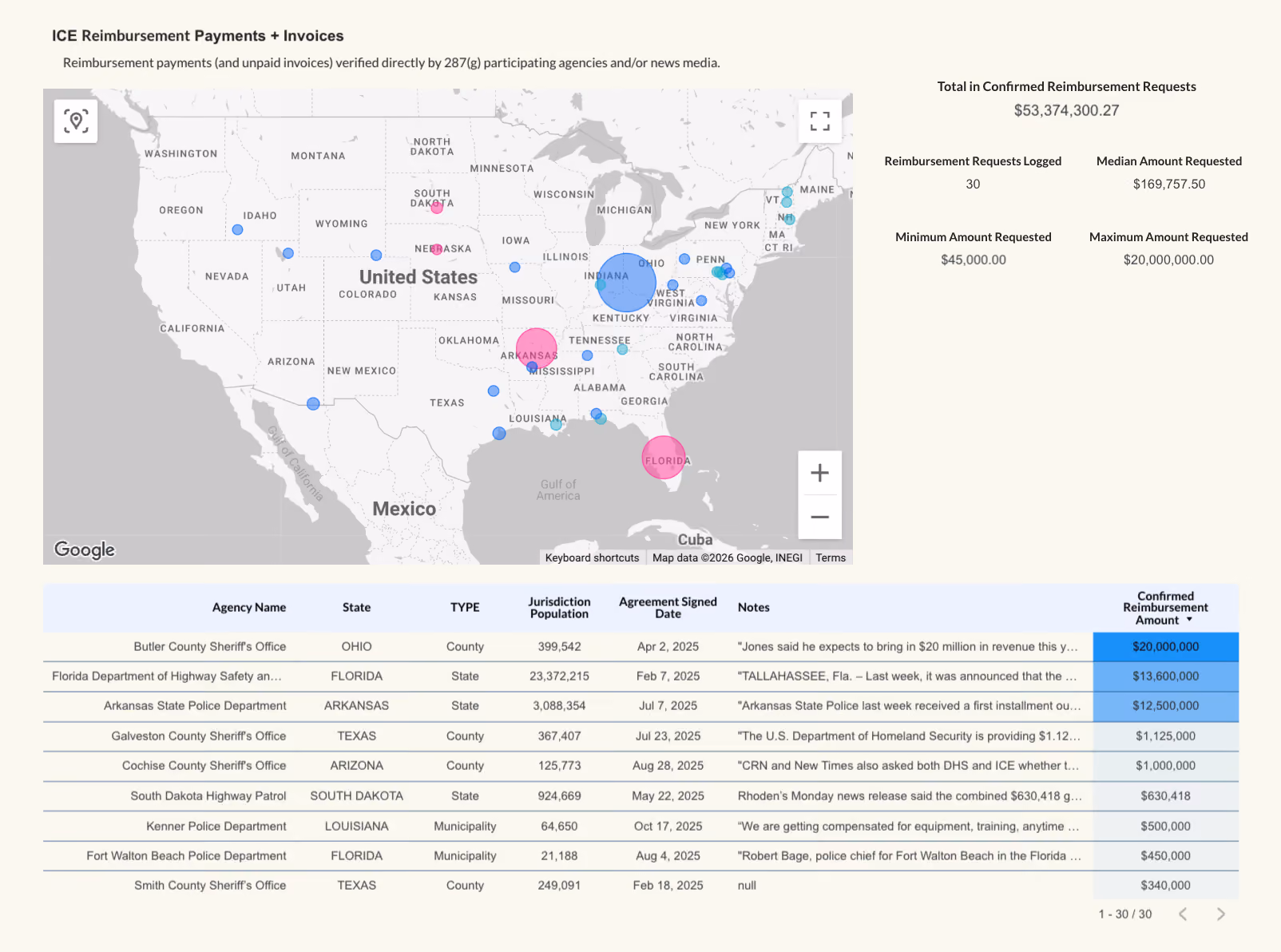The image size is (1281, 952).
Task: Sort table by State column header
Action: (356, 608)
